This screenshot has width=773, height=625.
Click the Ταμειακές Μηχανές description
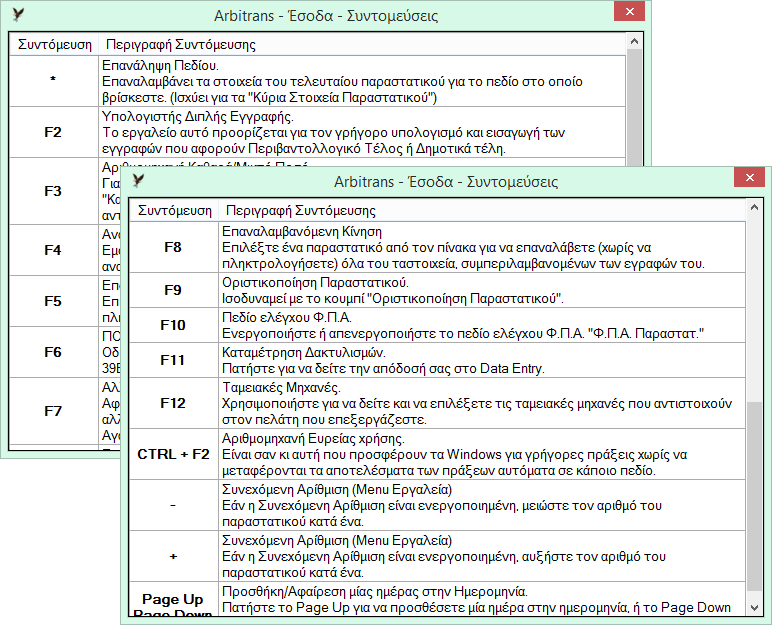[482, 403]
